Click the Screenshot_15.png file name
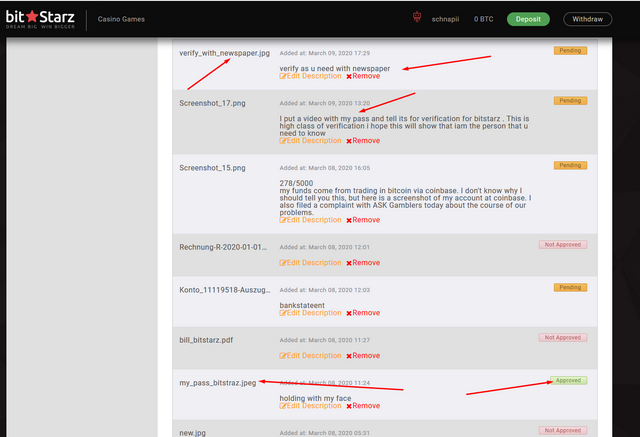This screenshot has height=437, width=640. [212, 168]
